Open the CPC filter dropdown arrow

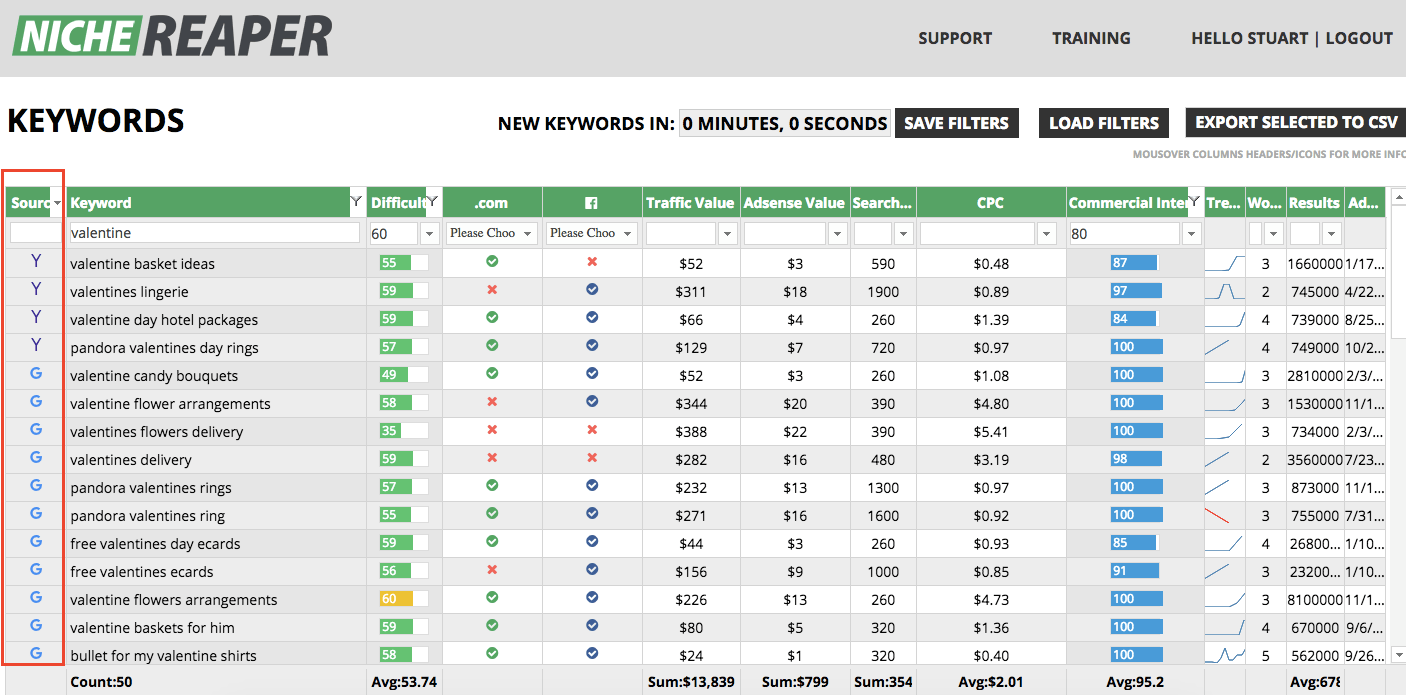pos(1047,233)
